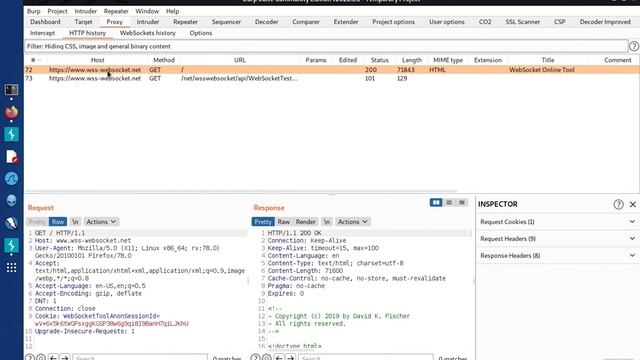
Task: Select stacked horizontal layout icon
Action: pos(449,202)
